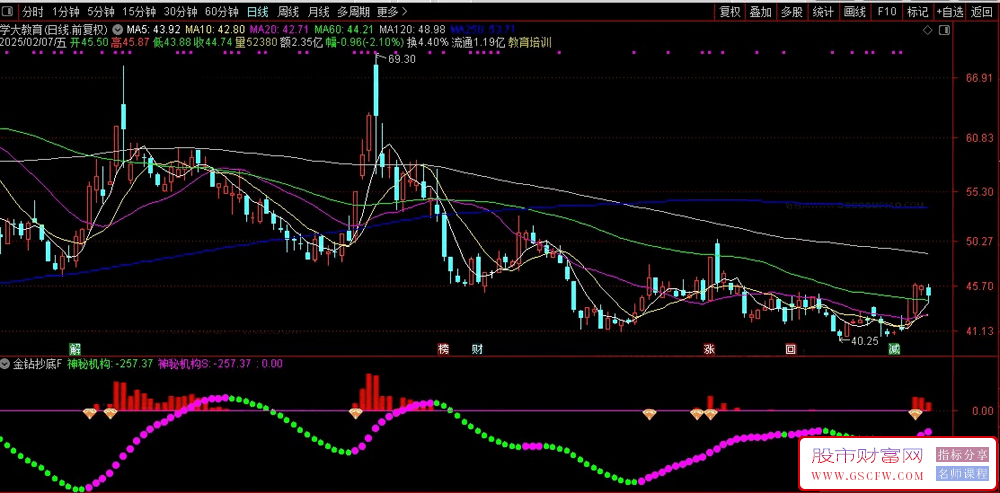Click the most recent gold diamond signal
Screen dimensions: 1000x493
click(x=915, y=415)
